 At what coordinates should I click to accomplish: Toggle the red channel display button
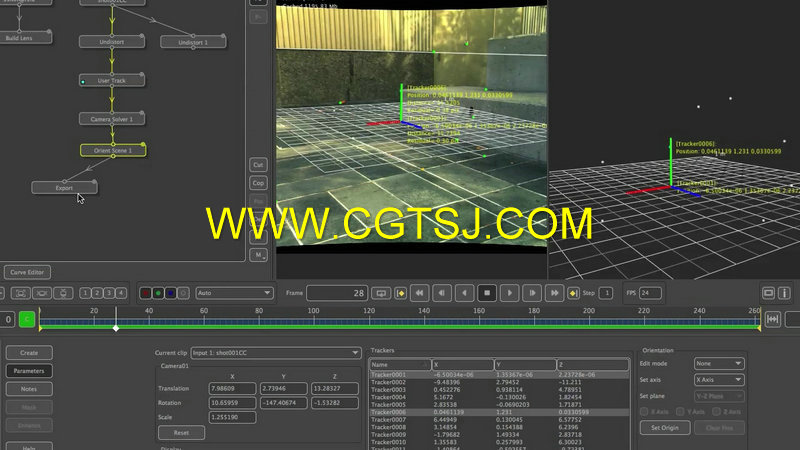pyautogui.click(x=145, y=293)
